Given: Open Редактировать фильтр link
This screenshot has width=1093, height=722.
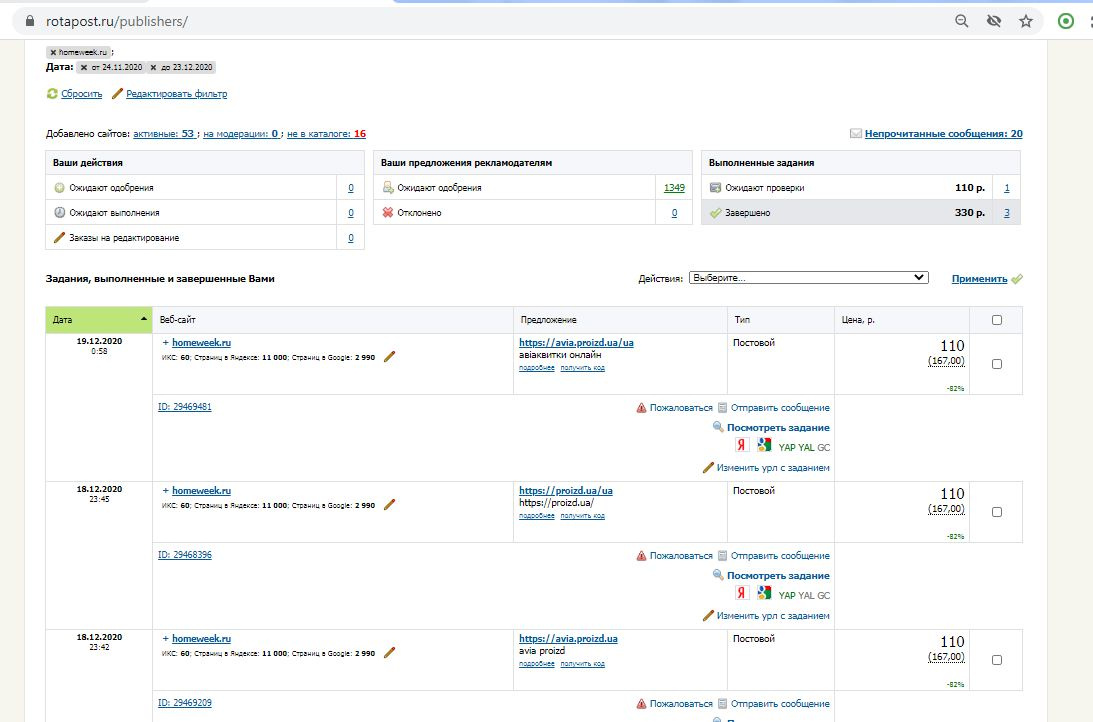Looking at the screenshot, I should coord(176,93).
